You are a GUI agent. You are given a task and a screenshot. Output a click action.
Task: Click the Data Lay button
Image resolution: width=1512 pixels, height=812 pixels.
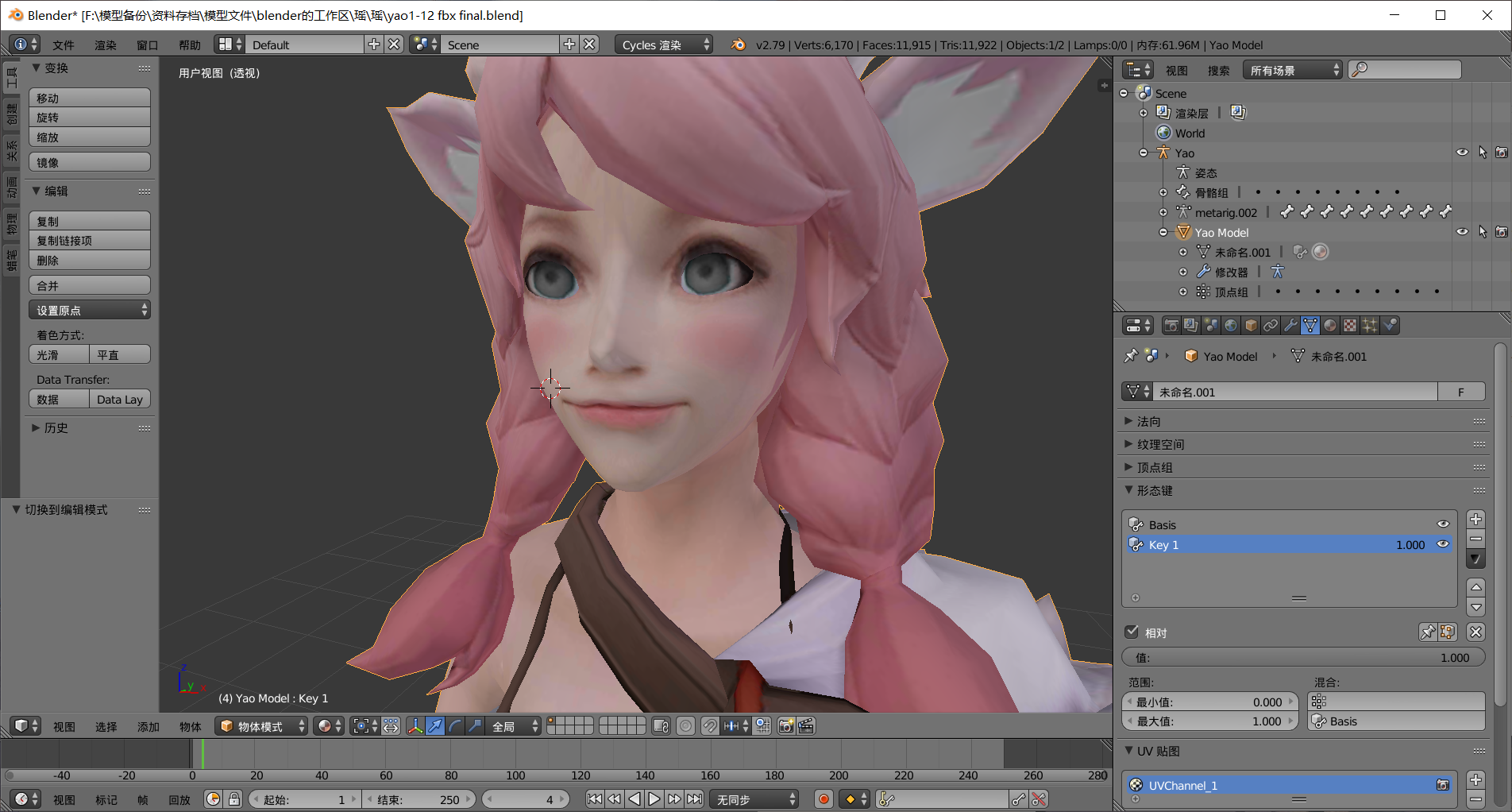pyautogui.click(x=120, y=399)
